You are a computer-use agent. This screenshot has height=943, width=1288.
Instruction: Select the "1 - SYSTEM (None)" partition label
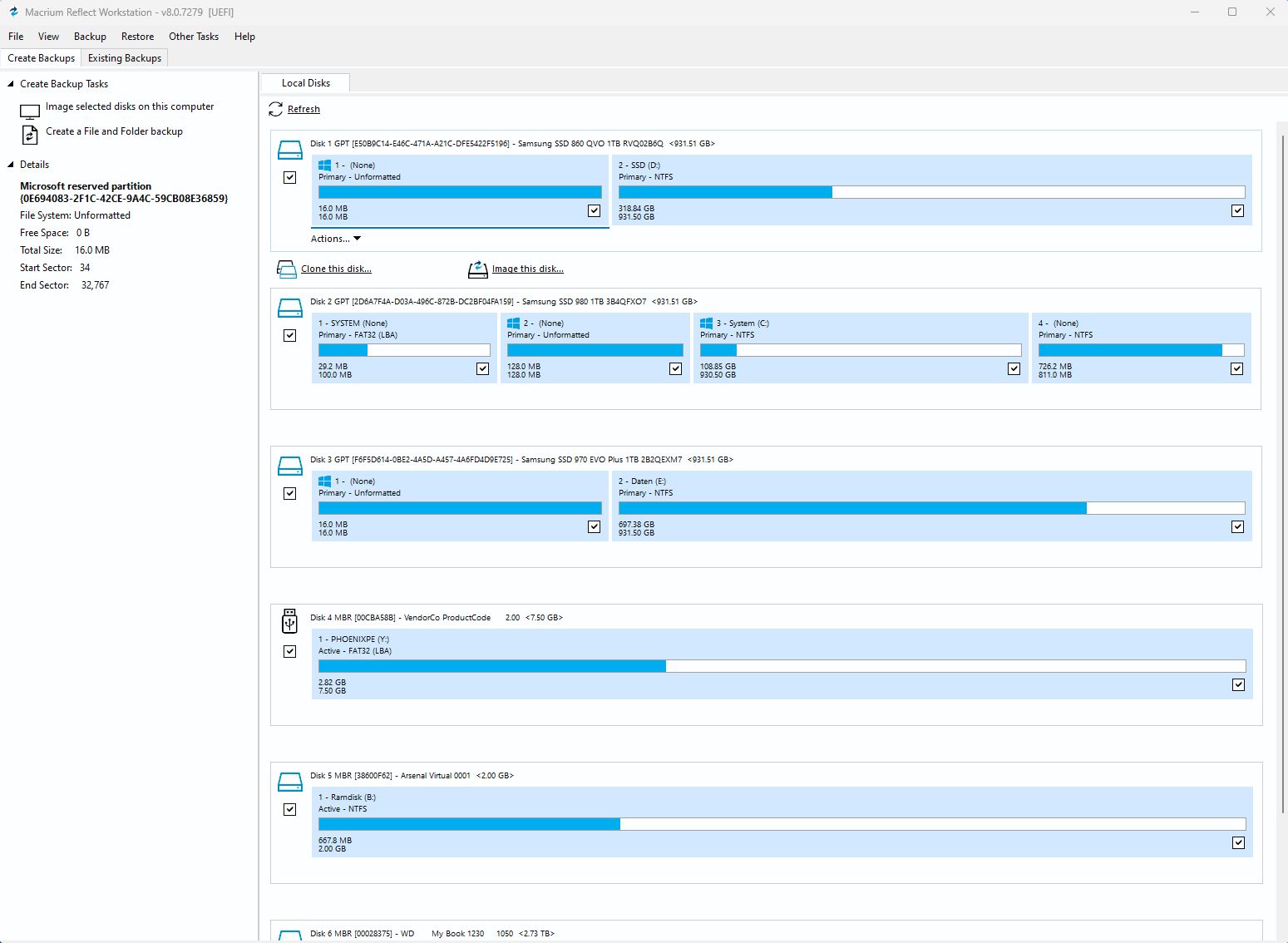pos(353,323)
